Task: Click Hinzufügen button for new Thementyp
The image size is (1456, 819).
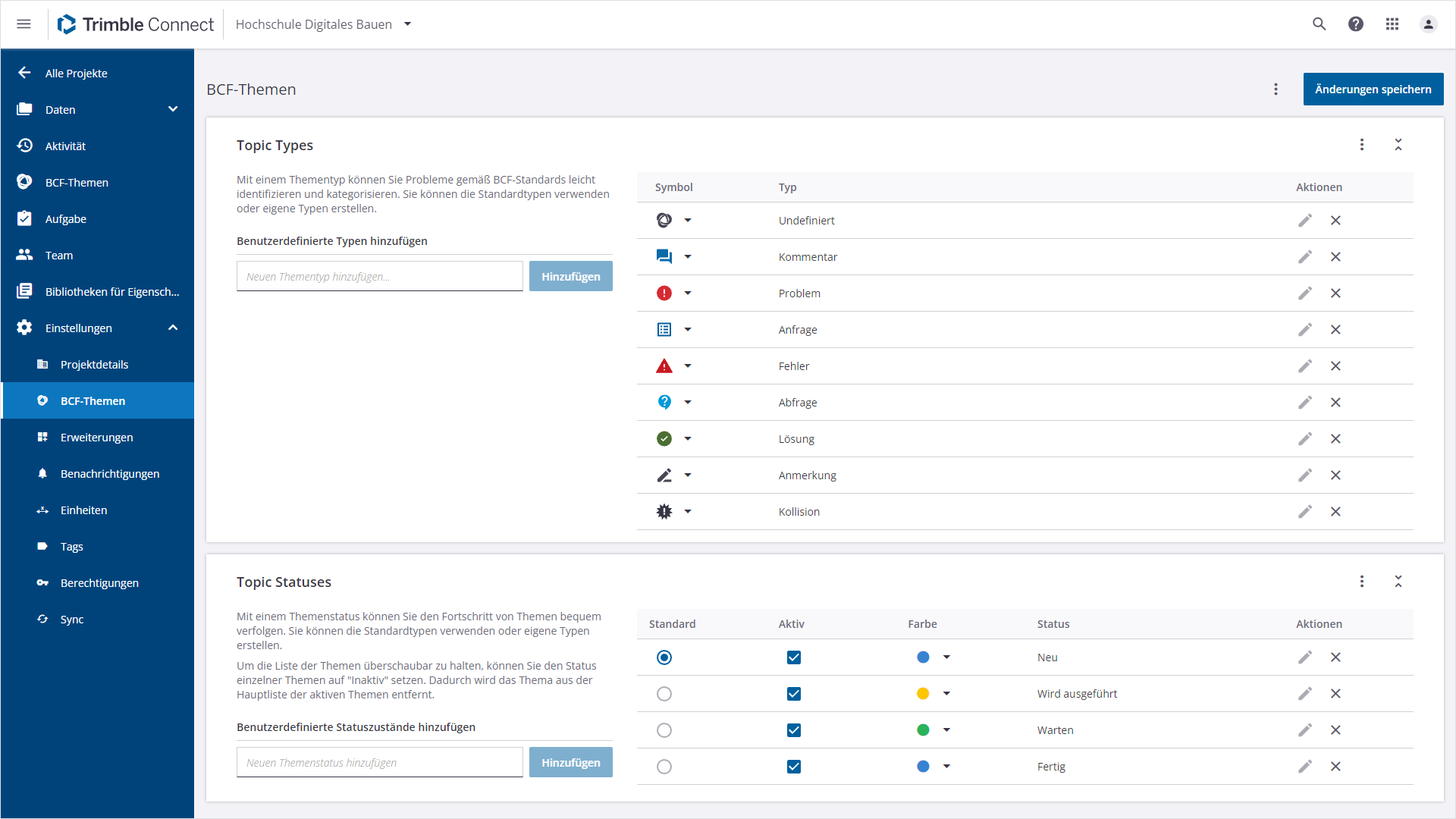Action: (570, 277)
